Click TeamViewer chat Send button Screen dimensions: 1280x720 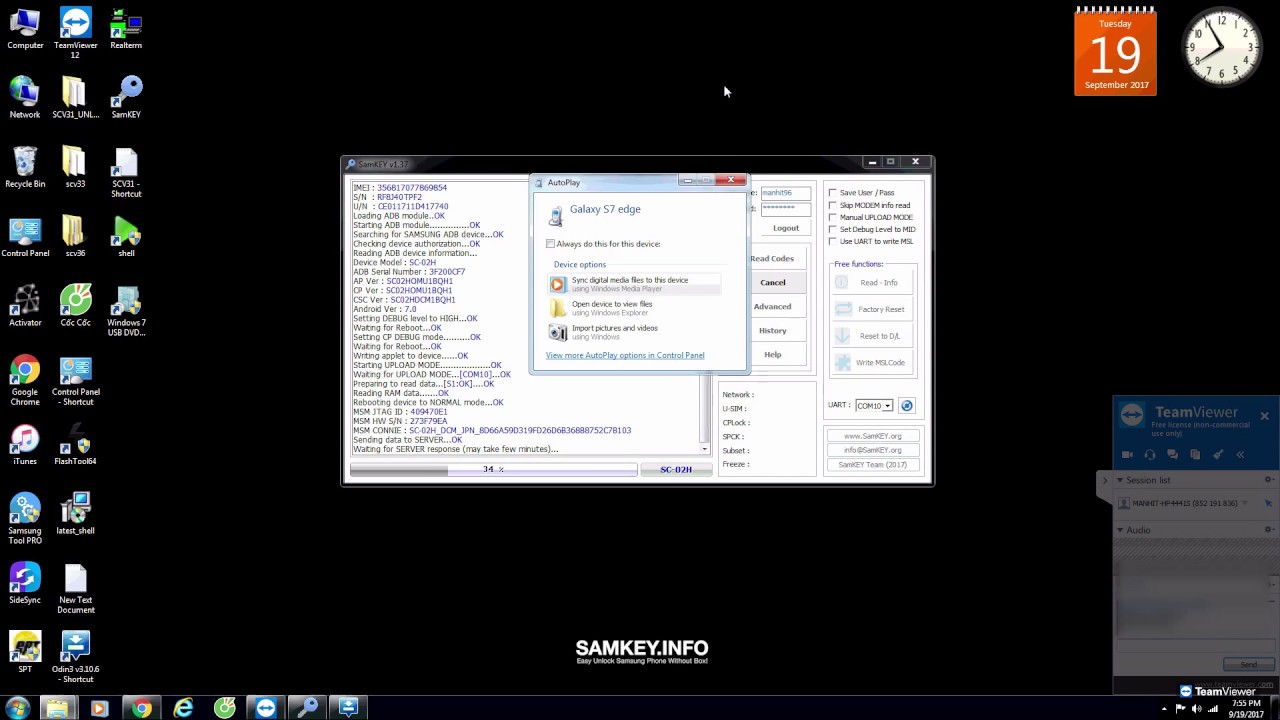coord(1249,665)
